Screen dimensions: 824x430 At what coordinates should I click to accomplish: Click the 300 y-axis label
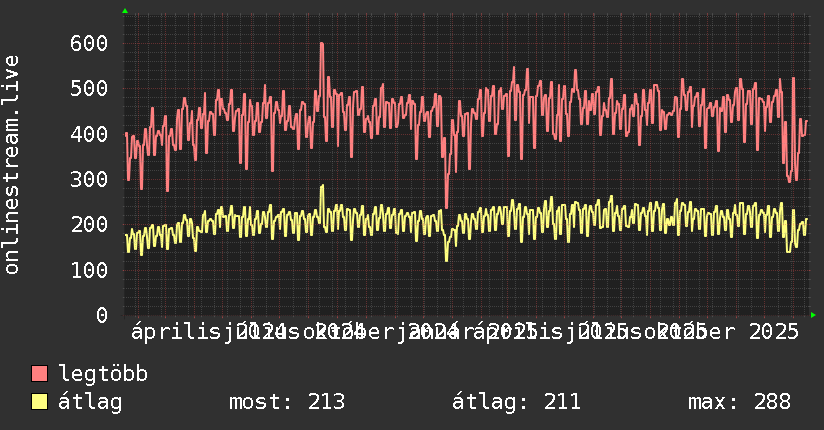89,179
